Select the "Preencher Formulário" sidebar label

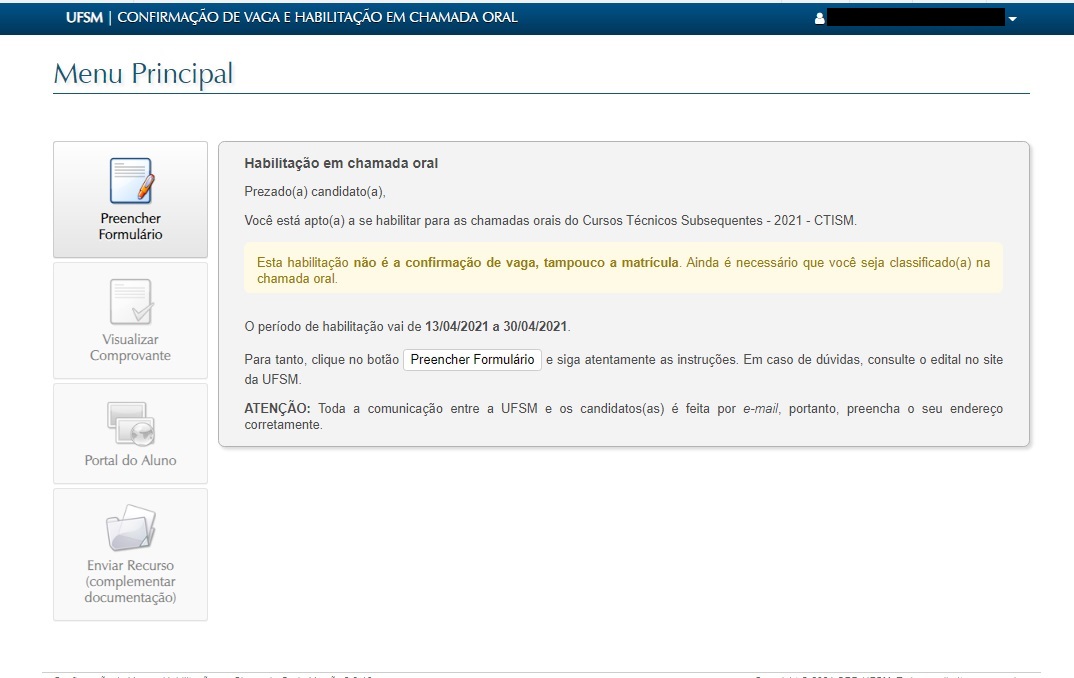(130, 226)
